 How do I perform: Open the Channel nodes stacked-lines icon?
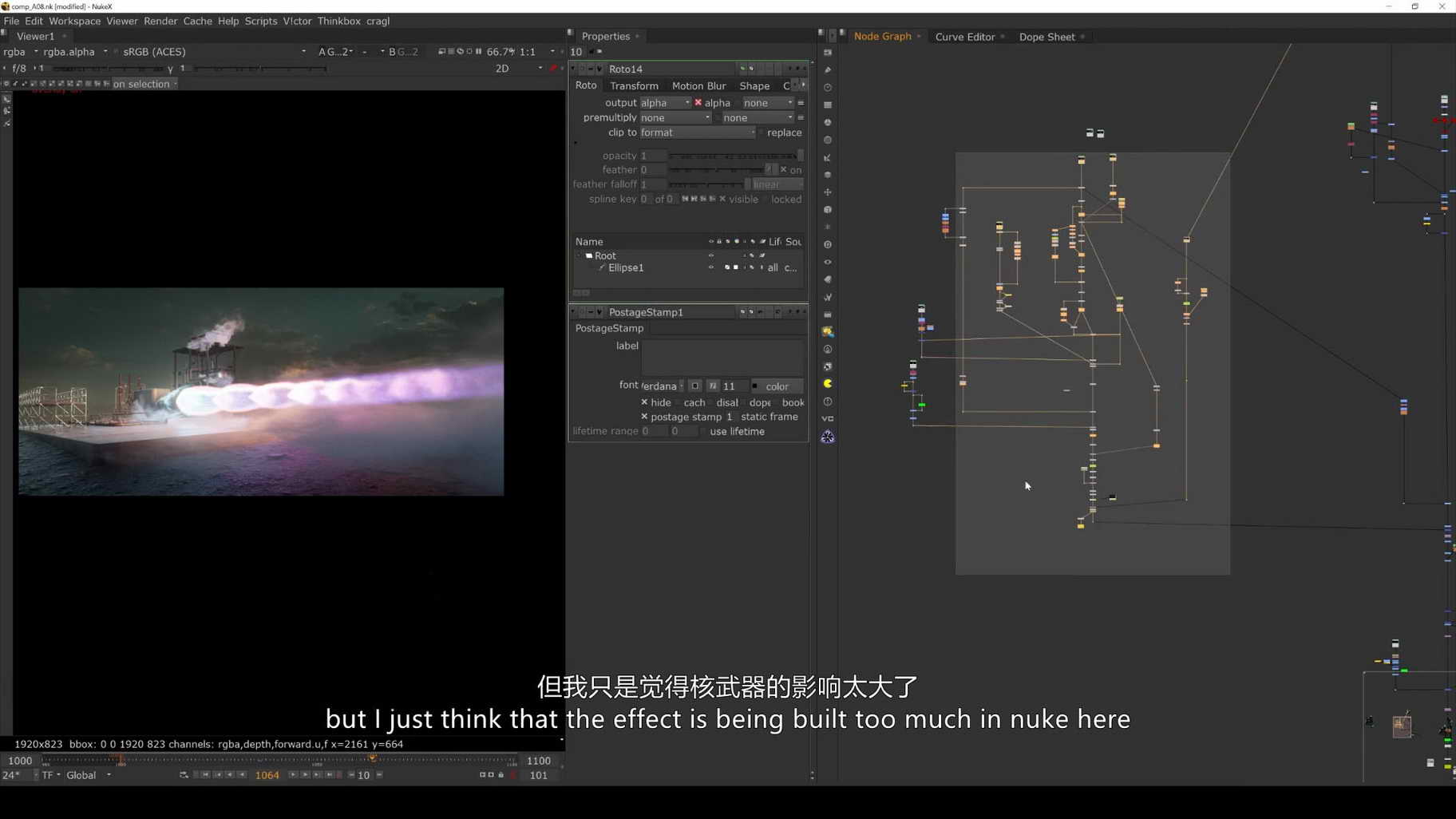(x=828, y=105)
